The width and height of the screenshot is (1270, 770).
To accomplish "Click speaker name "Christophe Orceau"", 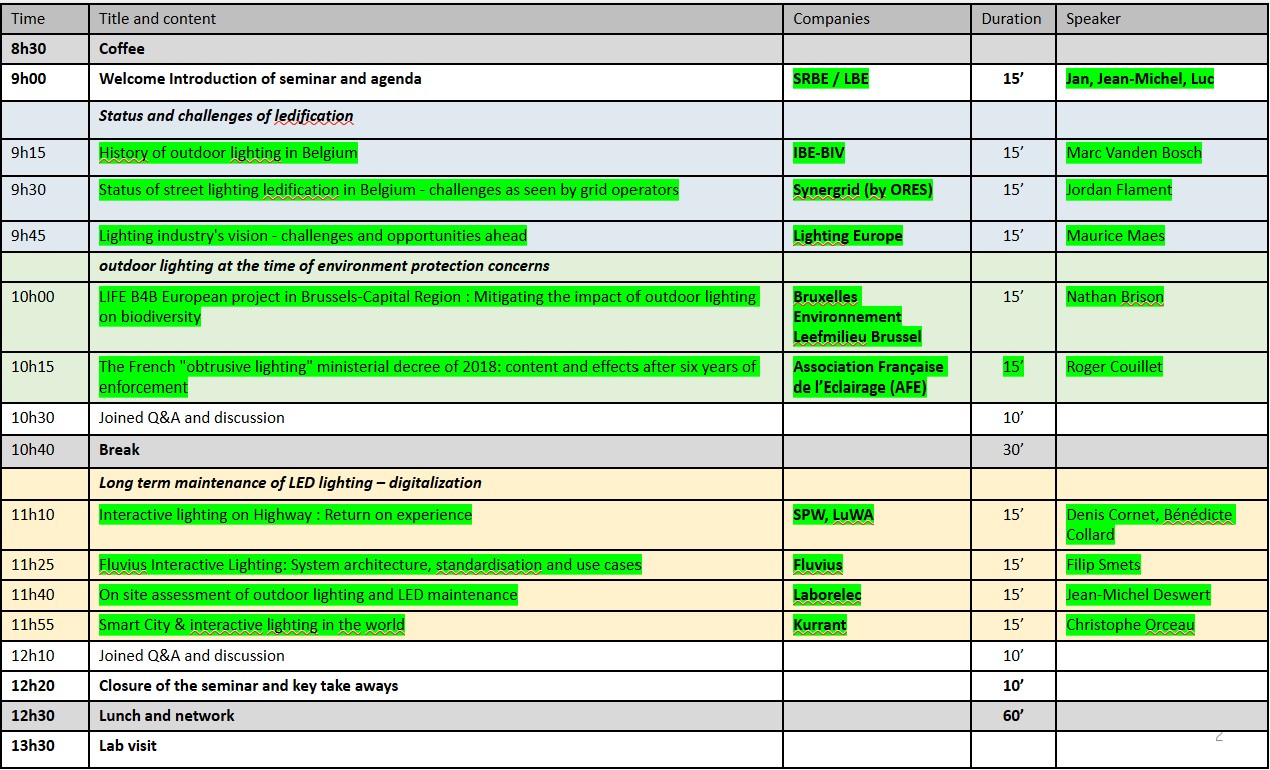I will (1130, 625).
